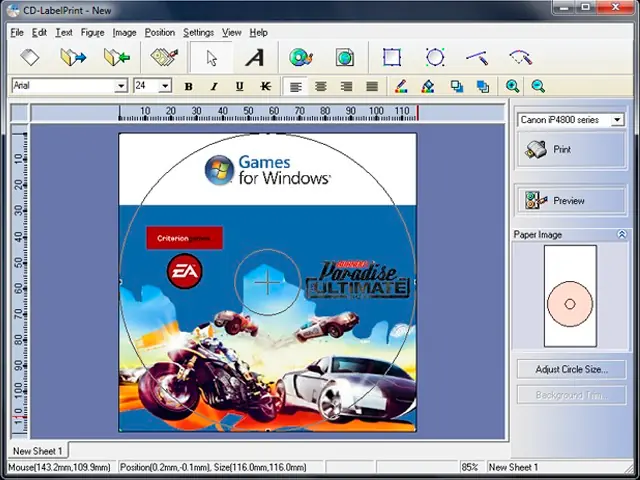The image size is (640, 480).
Task: Select the curved line arc tool
Action: (x=521, y=57)
